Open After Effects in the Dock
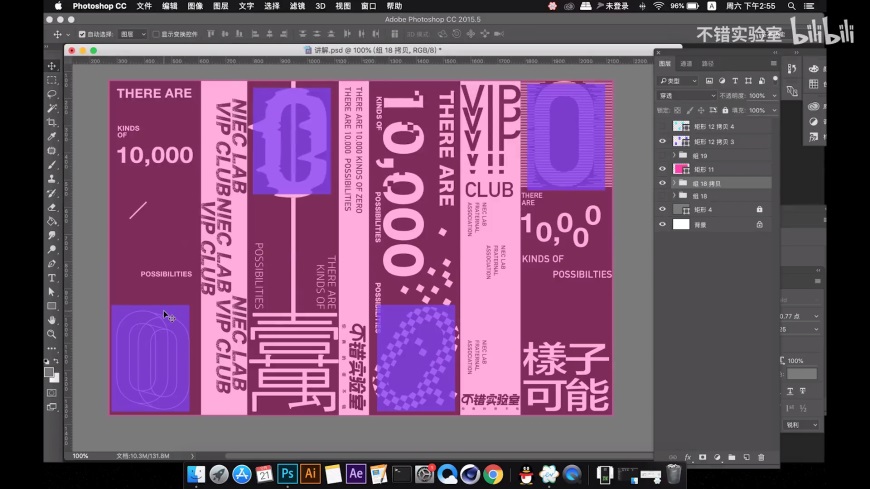 356,473
